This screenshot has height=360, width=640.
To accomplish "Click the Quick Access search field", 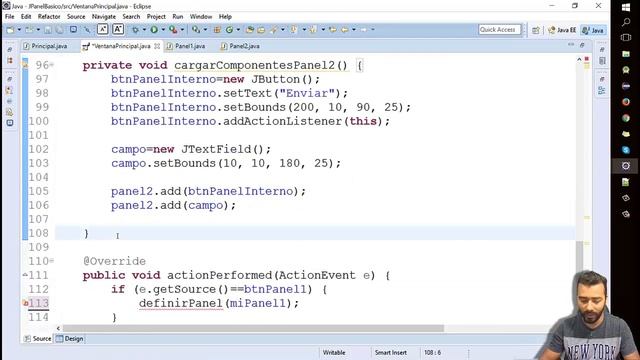I will 500,29.
